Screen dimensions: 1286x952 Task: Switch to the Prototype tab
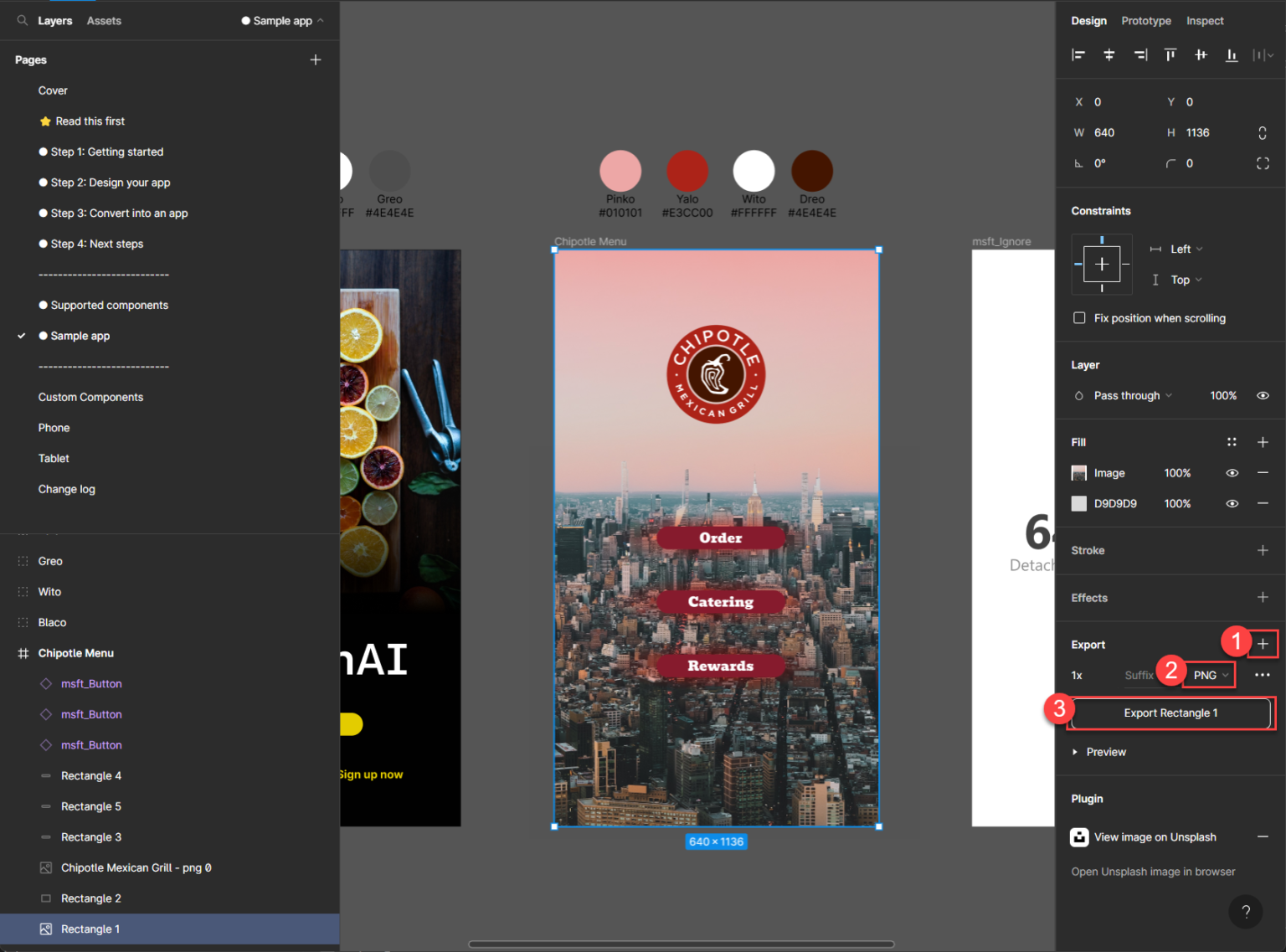click(1146, 20)
